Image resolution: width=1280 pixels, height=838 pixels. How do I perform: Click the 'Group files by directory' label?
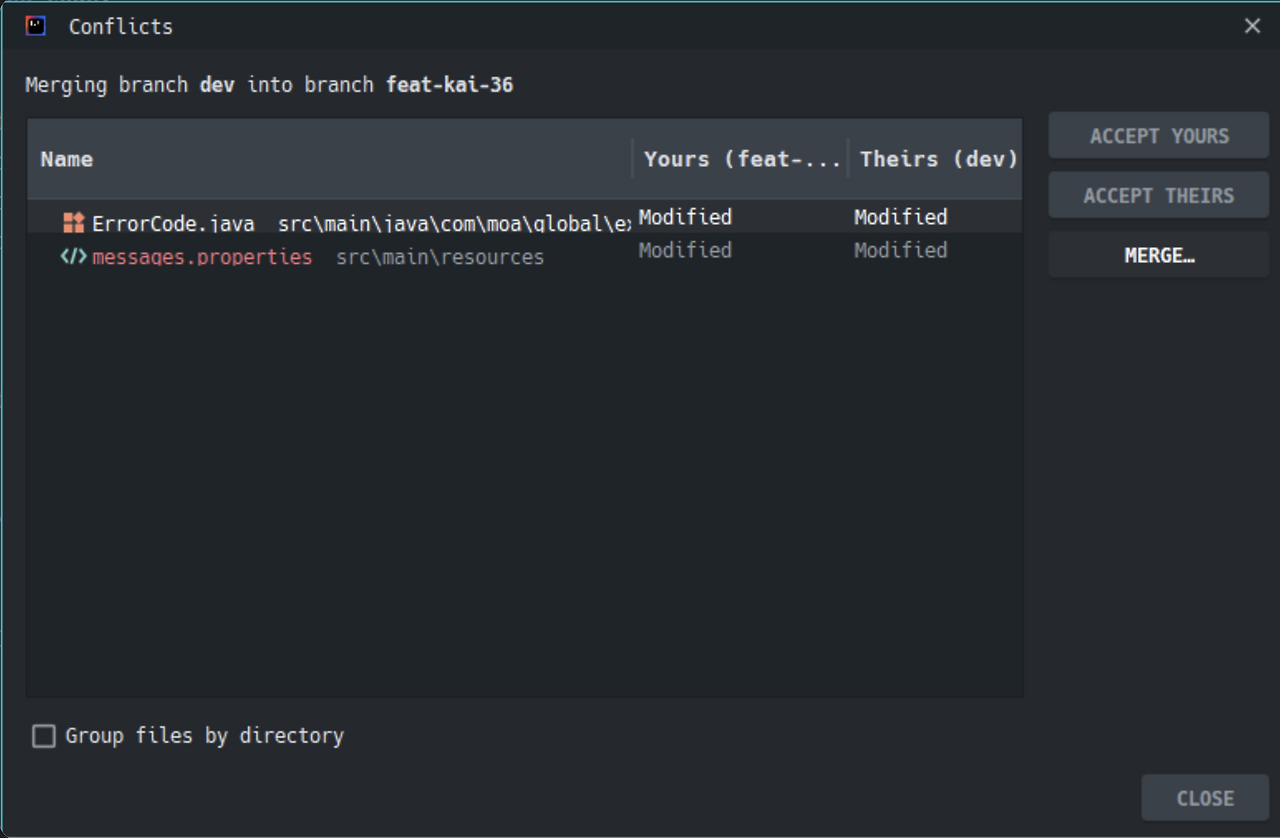click(x=204, y=736)
